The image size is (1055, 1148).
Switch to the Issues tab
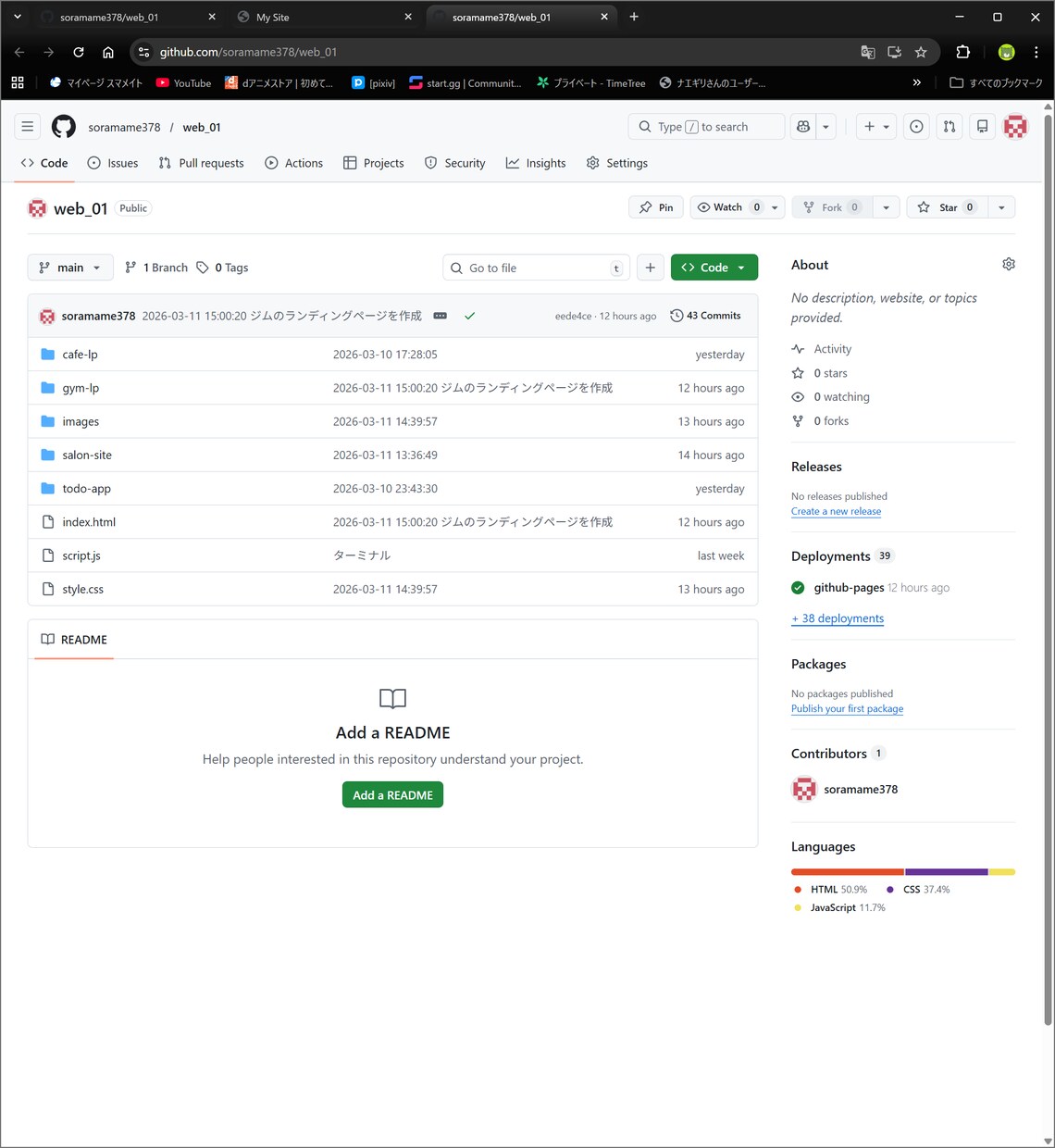(x=113, y=163)
